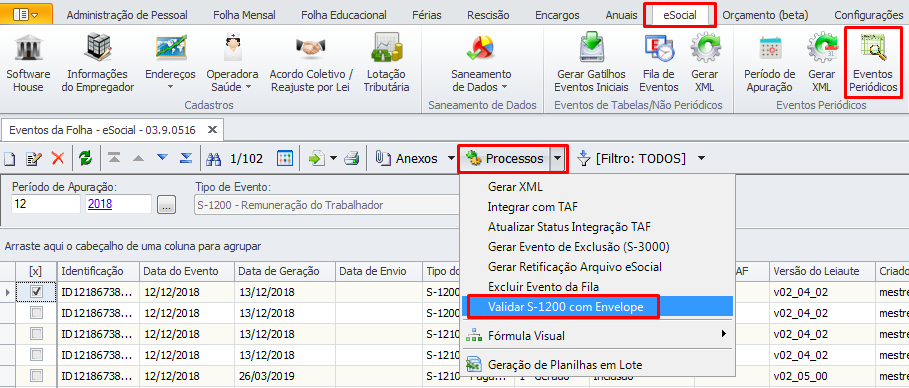909x388 pixels.
Task: Switch to Folha Educacional tab
Action: [x=344, y=15]
